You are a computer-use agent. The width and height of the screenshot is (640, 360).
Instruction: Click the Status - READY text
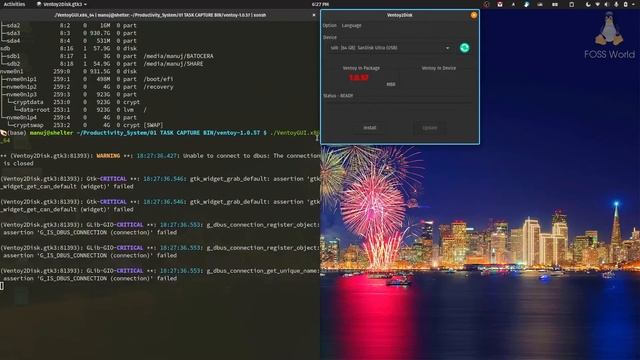(x=338, y=96)
